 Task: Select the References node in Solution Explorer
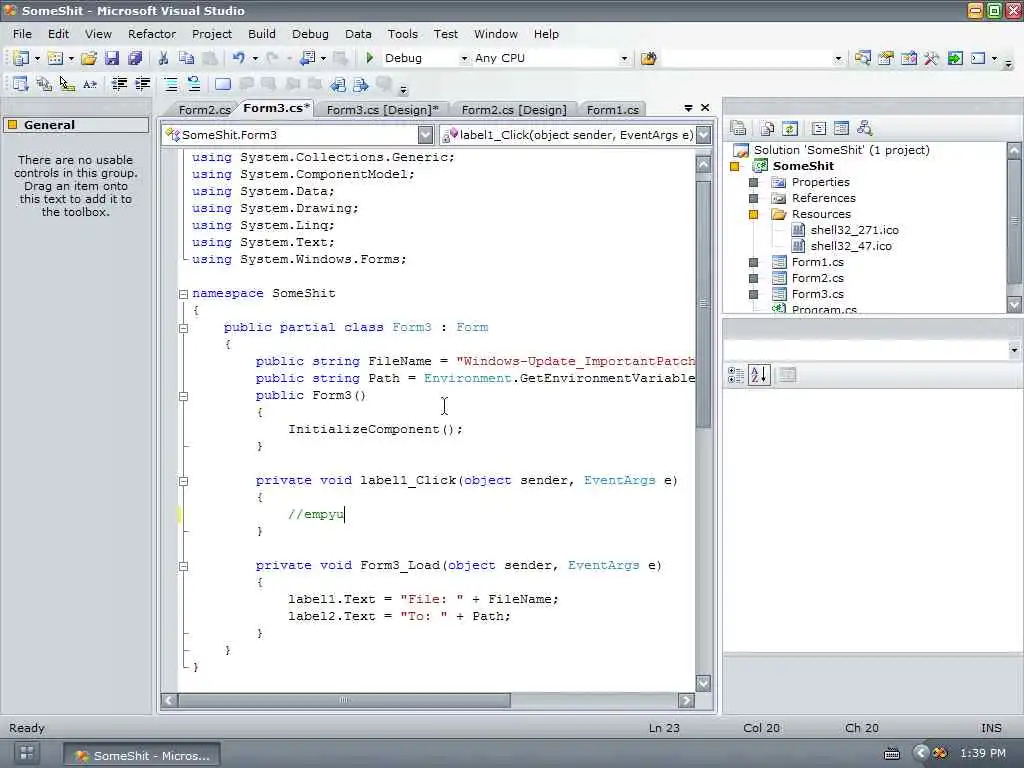click(823, 198)
